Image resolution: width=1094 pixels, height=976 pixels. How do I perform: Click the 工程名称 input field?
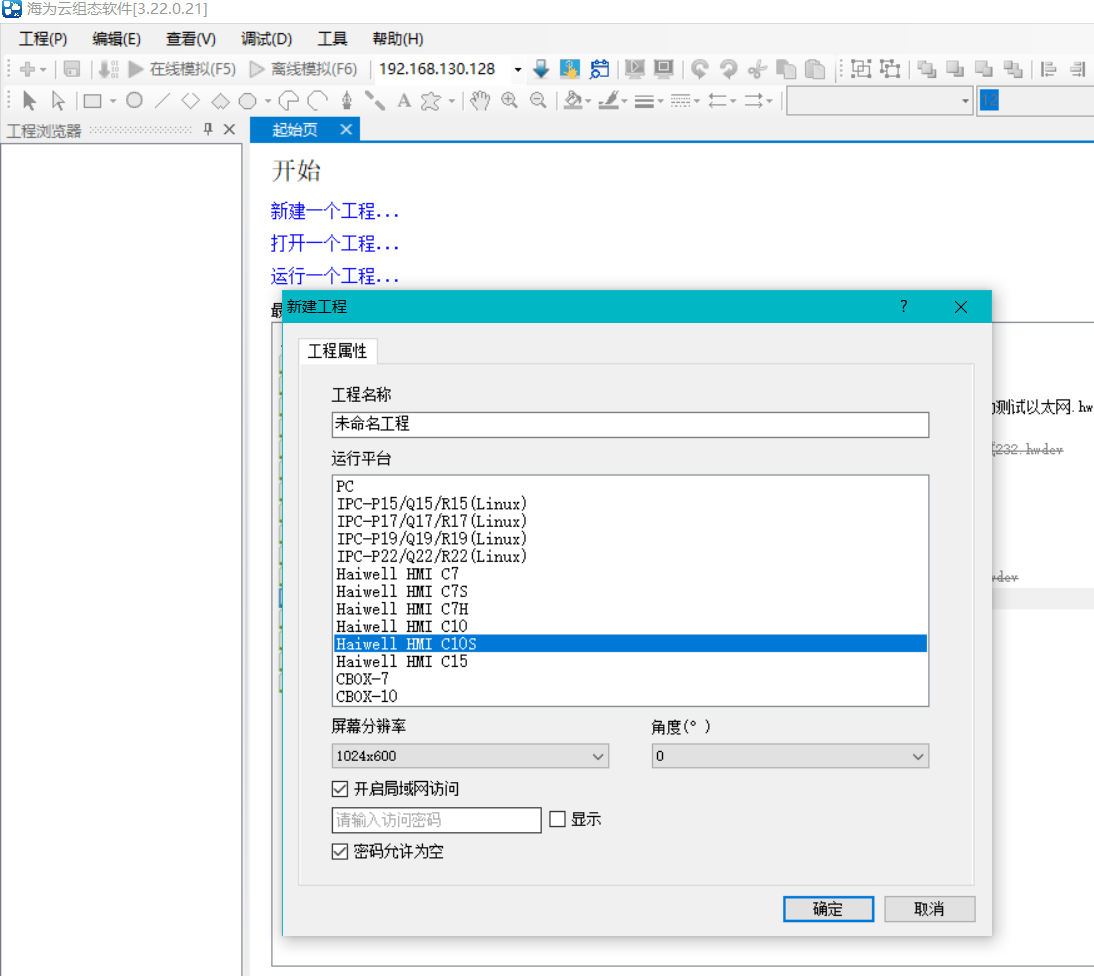[630, 424]
